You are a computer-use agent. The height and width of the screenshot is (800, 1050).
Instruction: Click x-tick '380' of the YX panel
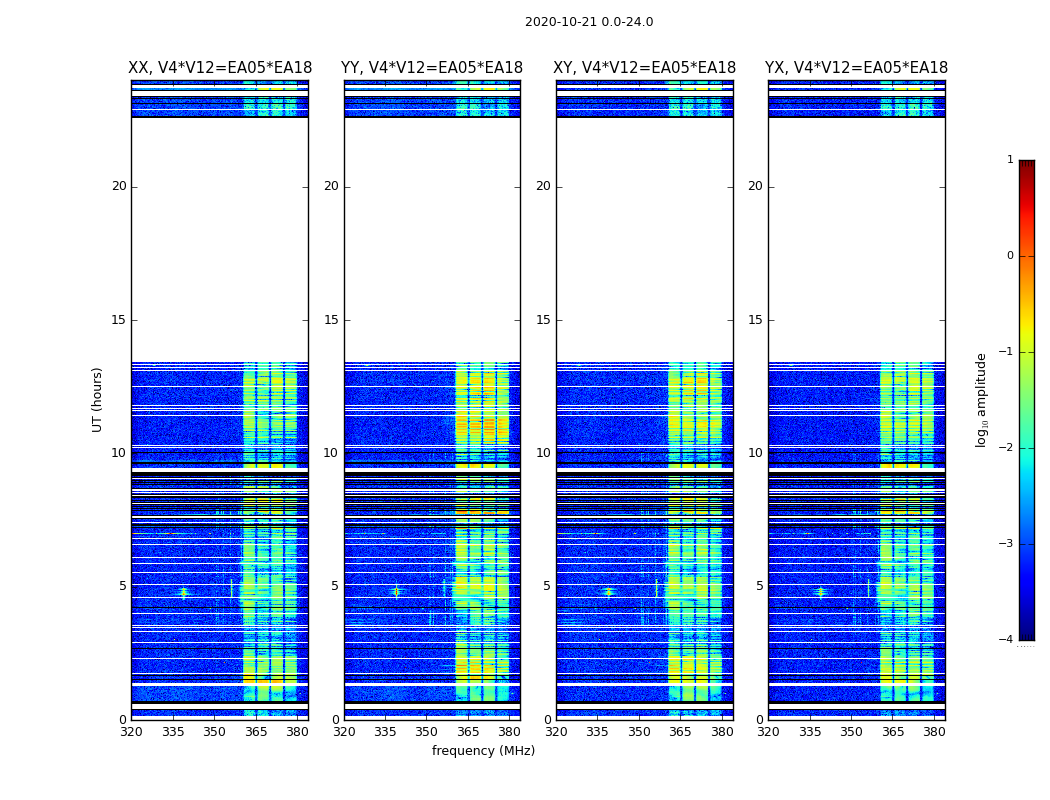934,732
